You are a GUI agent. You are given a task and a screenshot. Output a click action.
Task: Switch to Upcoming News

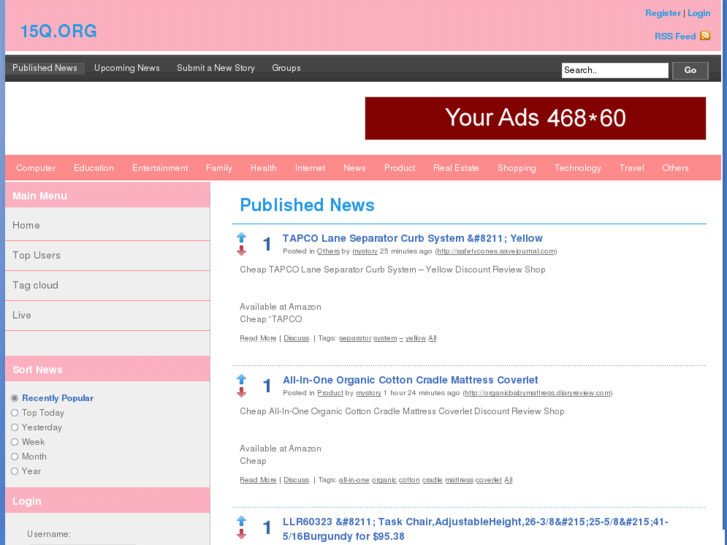(127, 68)
